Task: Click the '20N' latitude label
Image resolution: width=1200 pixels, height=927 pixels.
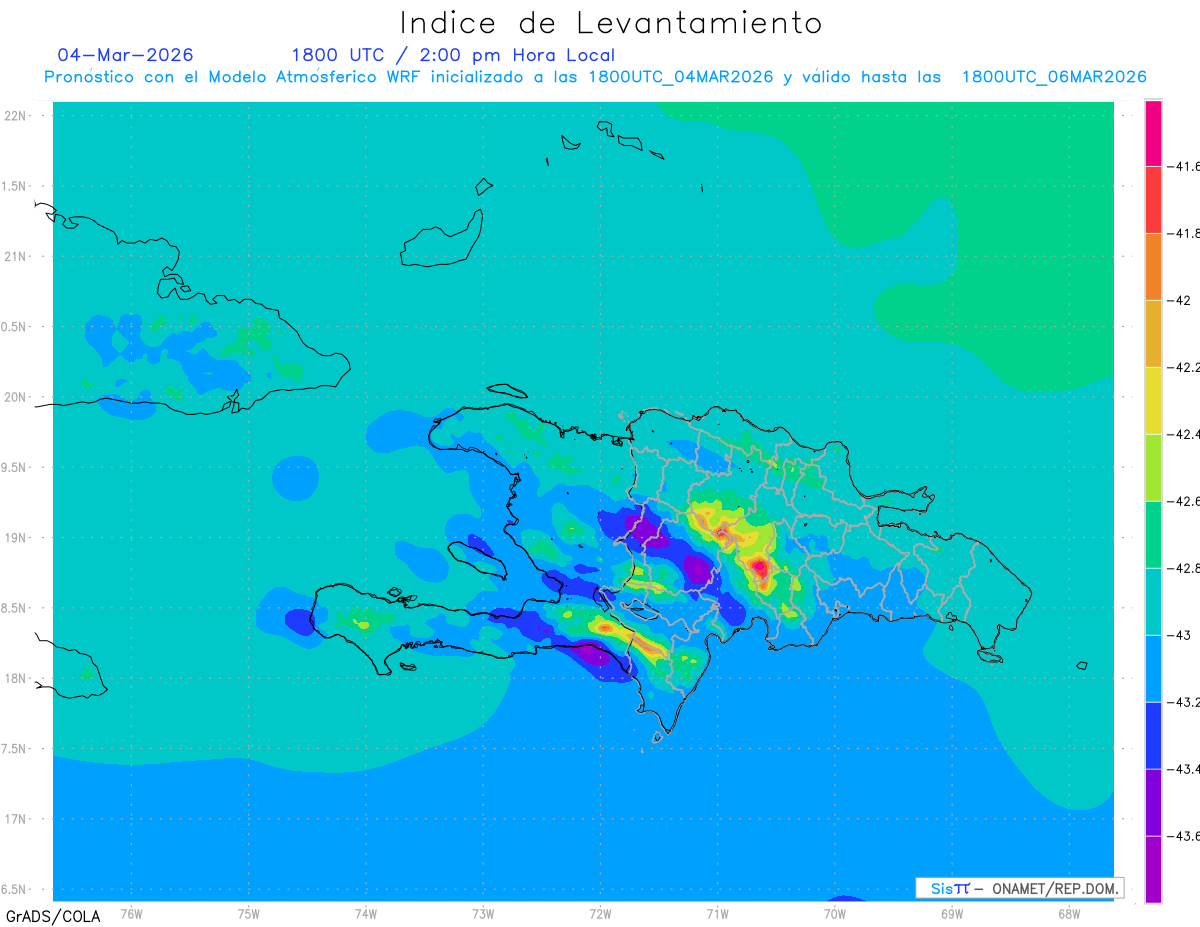Action: pyautogui.click(x=16, y=397)
